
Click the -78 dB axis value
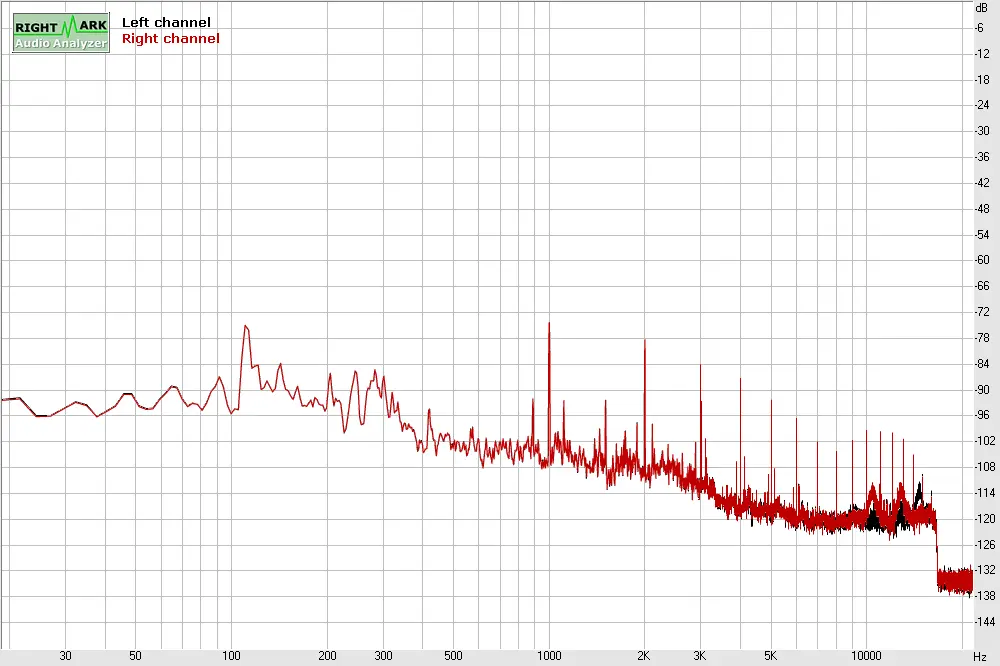(982, 337)
